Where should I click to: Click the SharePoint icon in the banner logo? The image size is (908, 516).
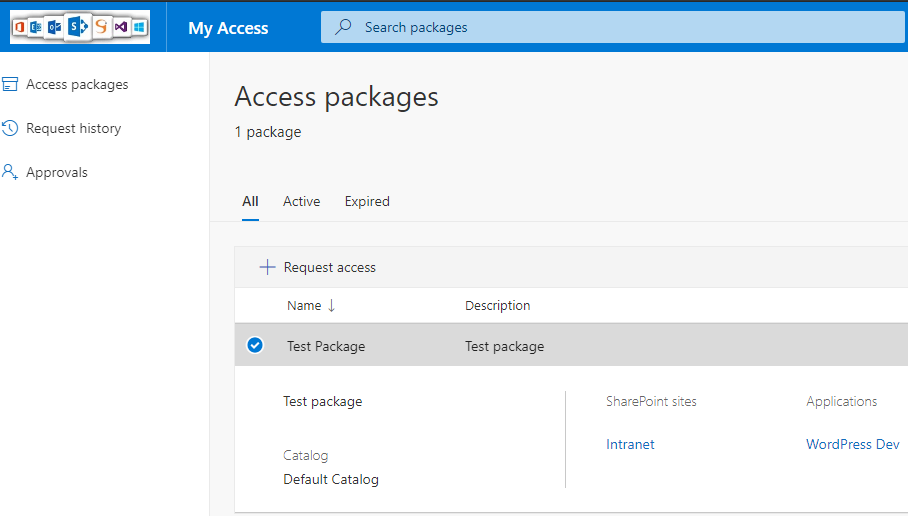coord(78,27)
